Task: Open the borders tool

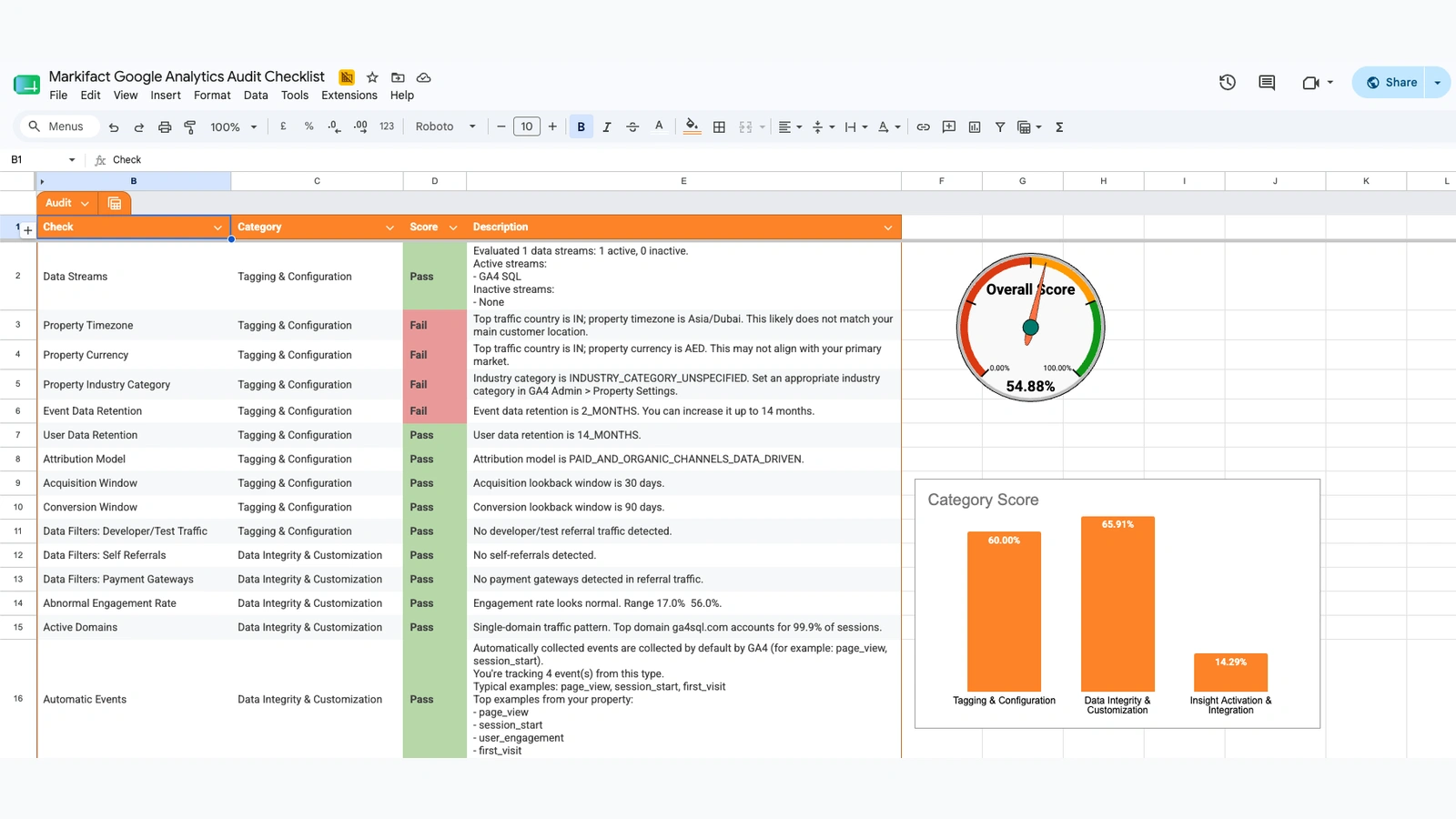Action: click(x=719, y=126)
